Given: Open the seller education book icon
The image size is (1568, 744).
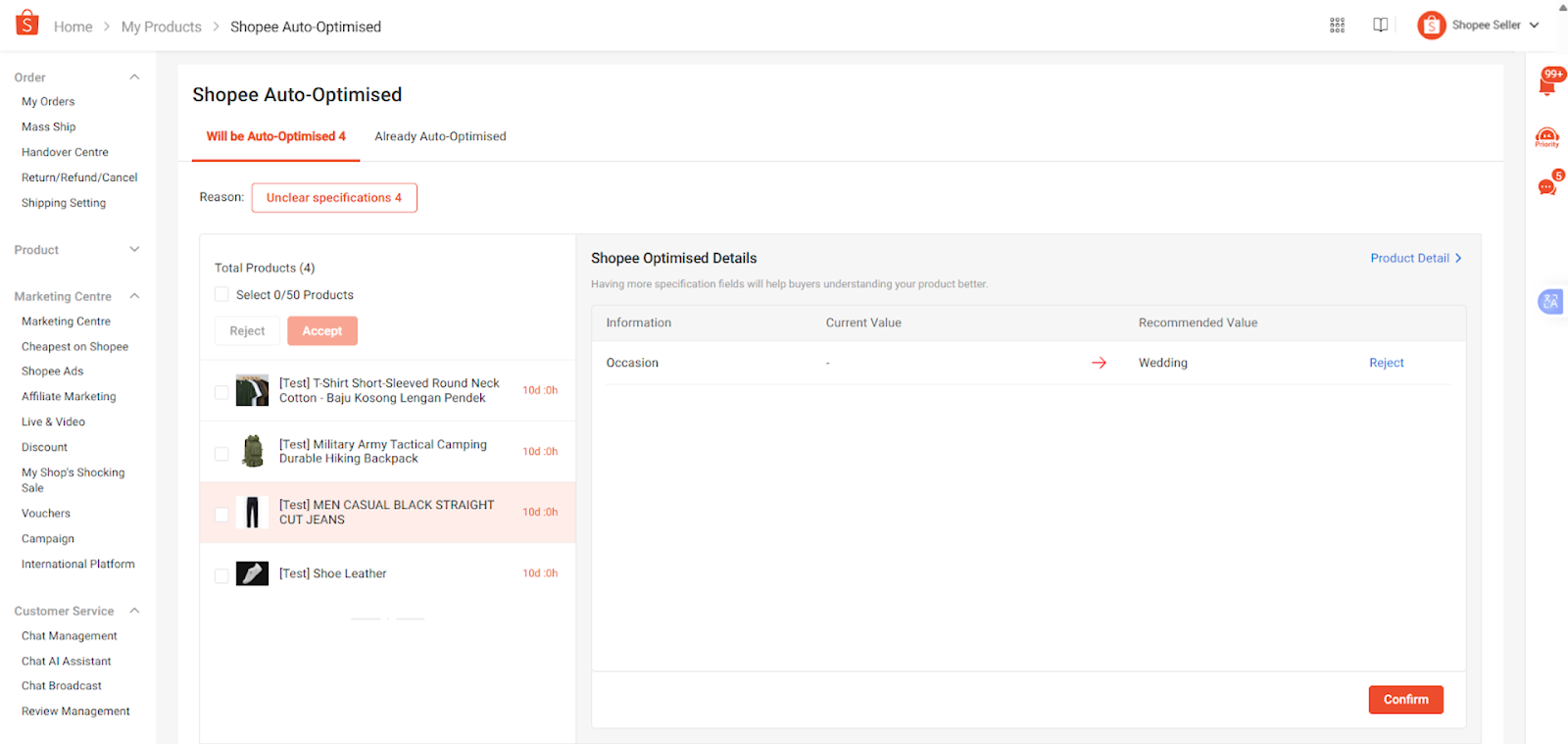Looking at the screenshot, I should (1380, 25).
